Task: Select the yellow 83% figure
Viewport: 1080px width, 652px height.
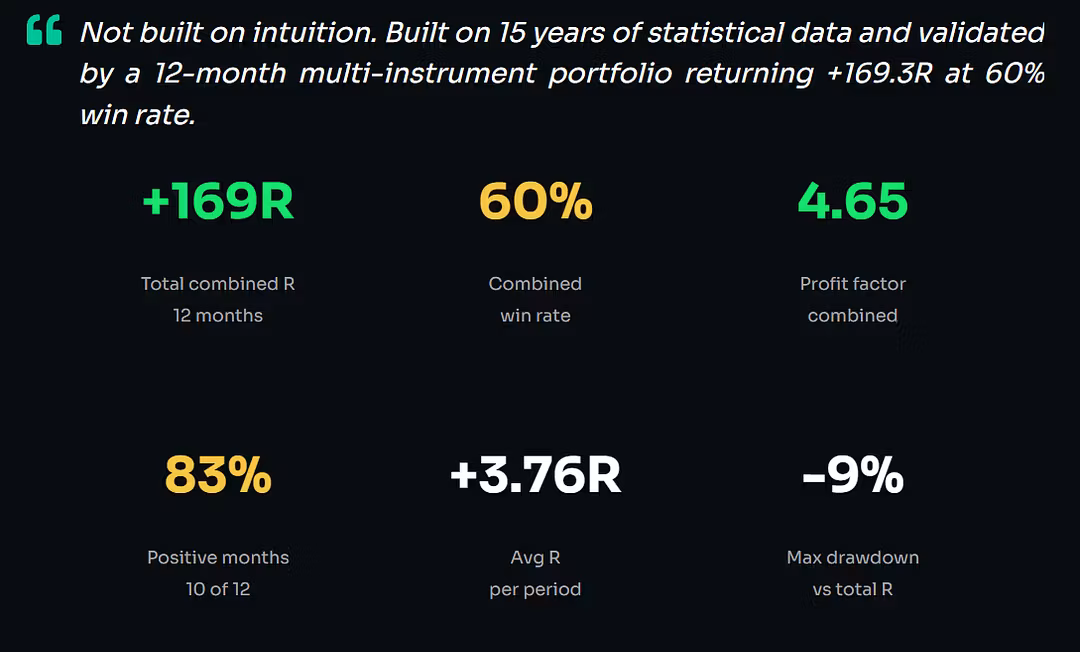Action: point(218,475)
